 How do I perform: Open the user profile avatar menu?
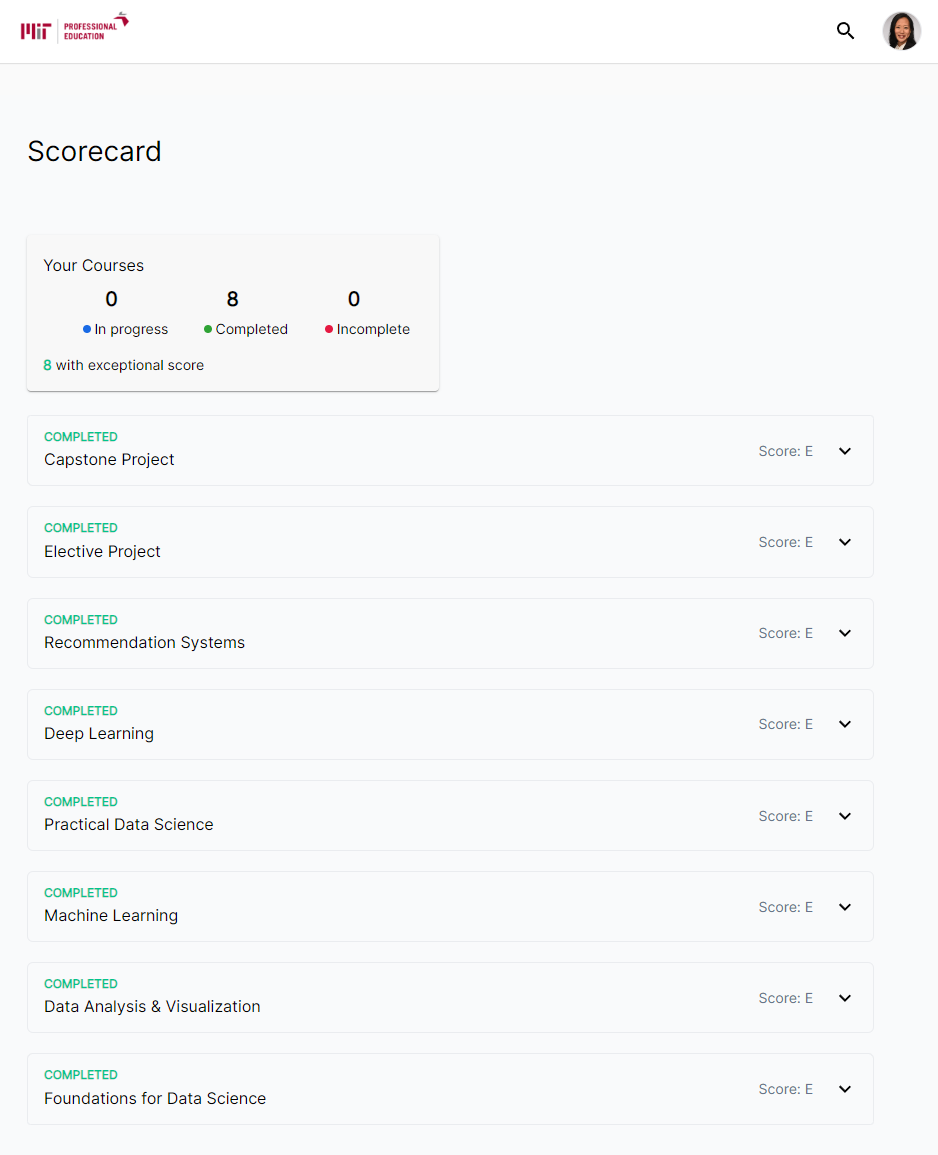901,31
